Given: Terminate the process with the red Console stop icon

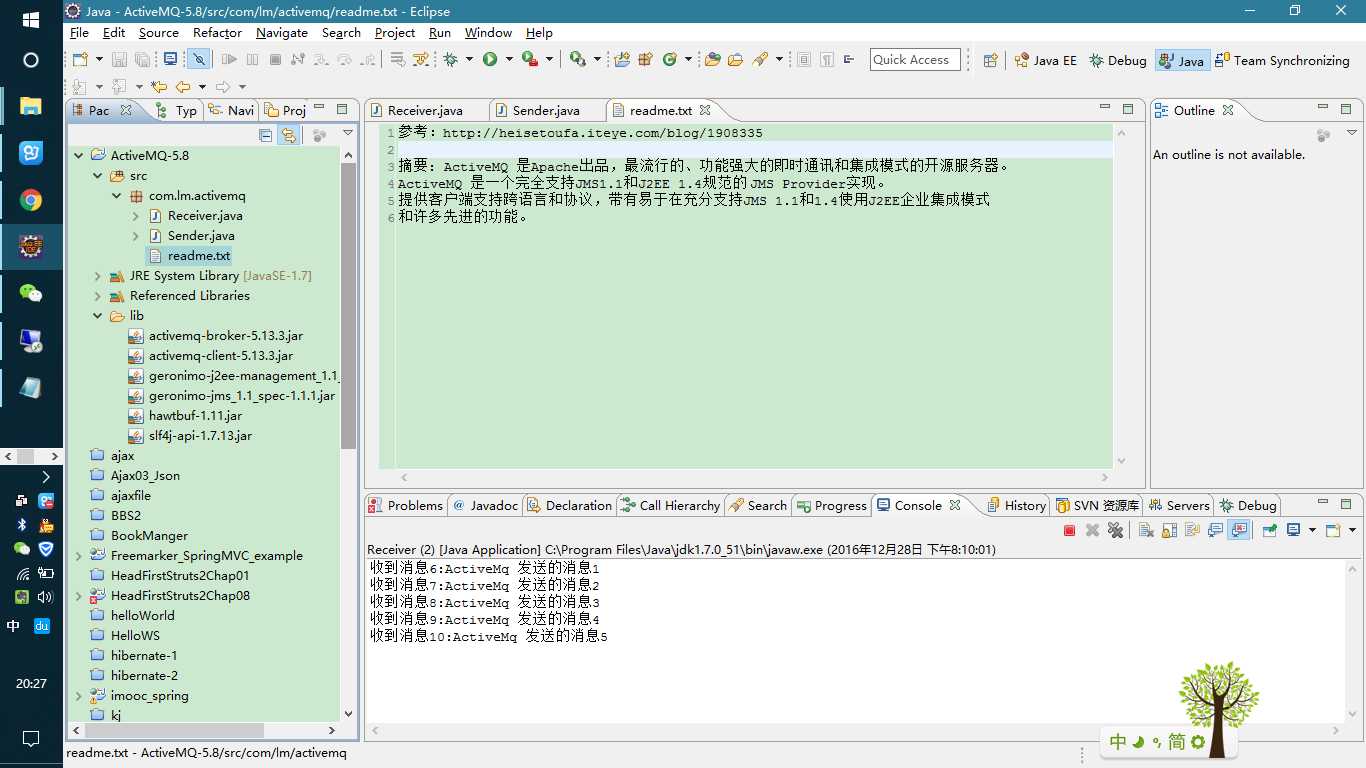Looking at the screenshot, I should point(1070,531).
